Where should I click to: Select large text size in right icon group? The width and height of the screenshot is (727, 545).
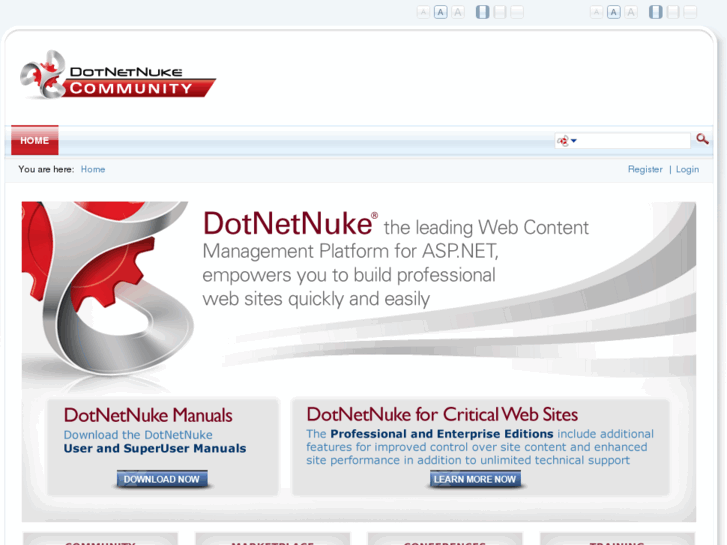click(x=631, y=12)
